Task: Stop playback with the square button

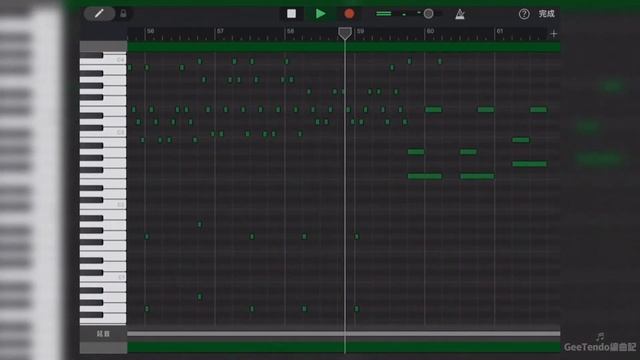Action: [291, 14]
